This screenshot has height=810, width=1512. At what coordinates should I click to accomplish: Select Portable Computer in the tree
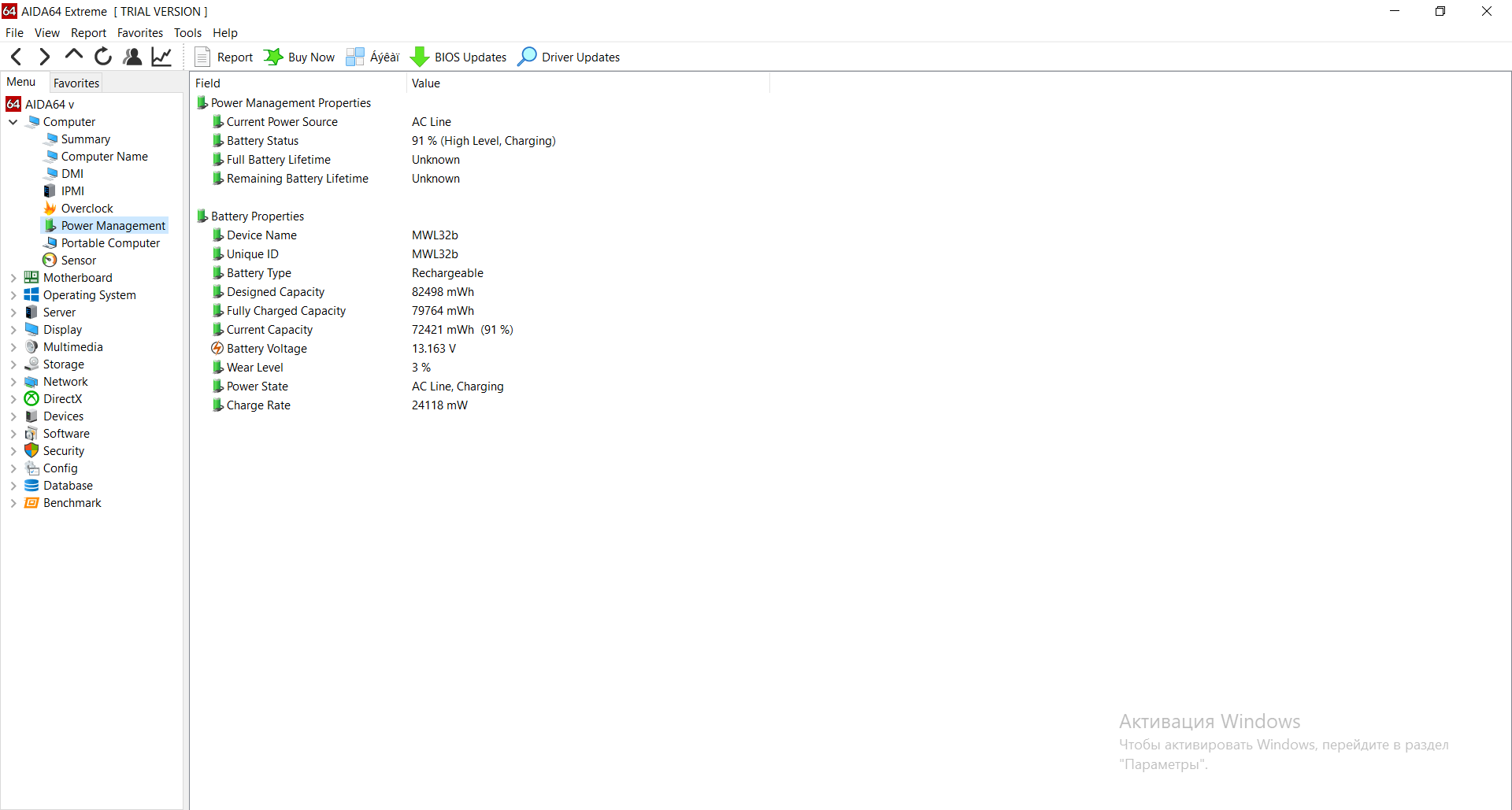pyautogui.click(x=102, y=243)
